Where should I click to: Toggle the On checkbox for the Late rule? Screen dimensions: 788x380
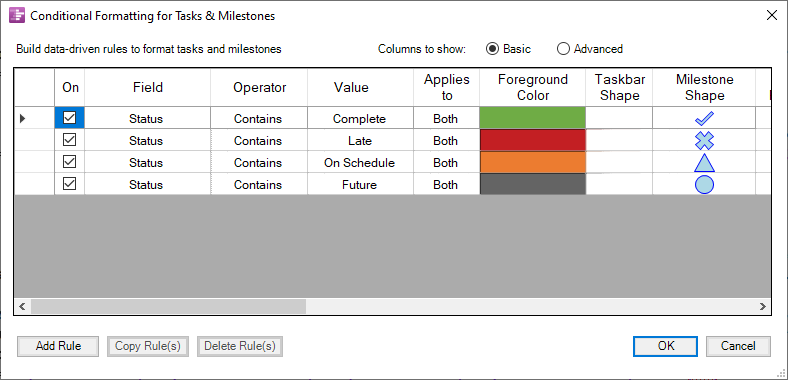69,140
